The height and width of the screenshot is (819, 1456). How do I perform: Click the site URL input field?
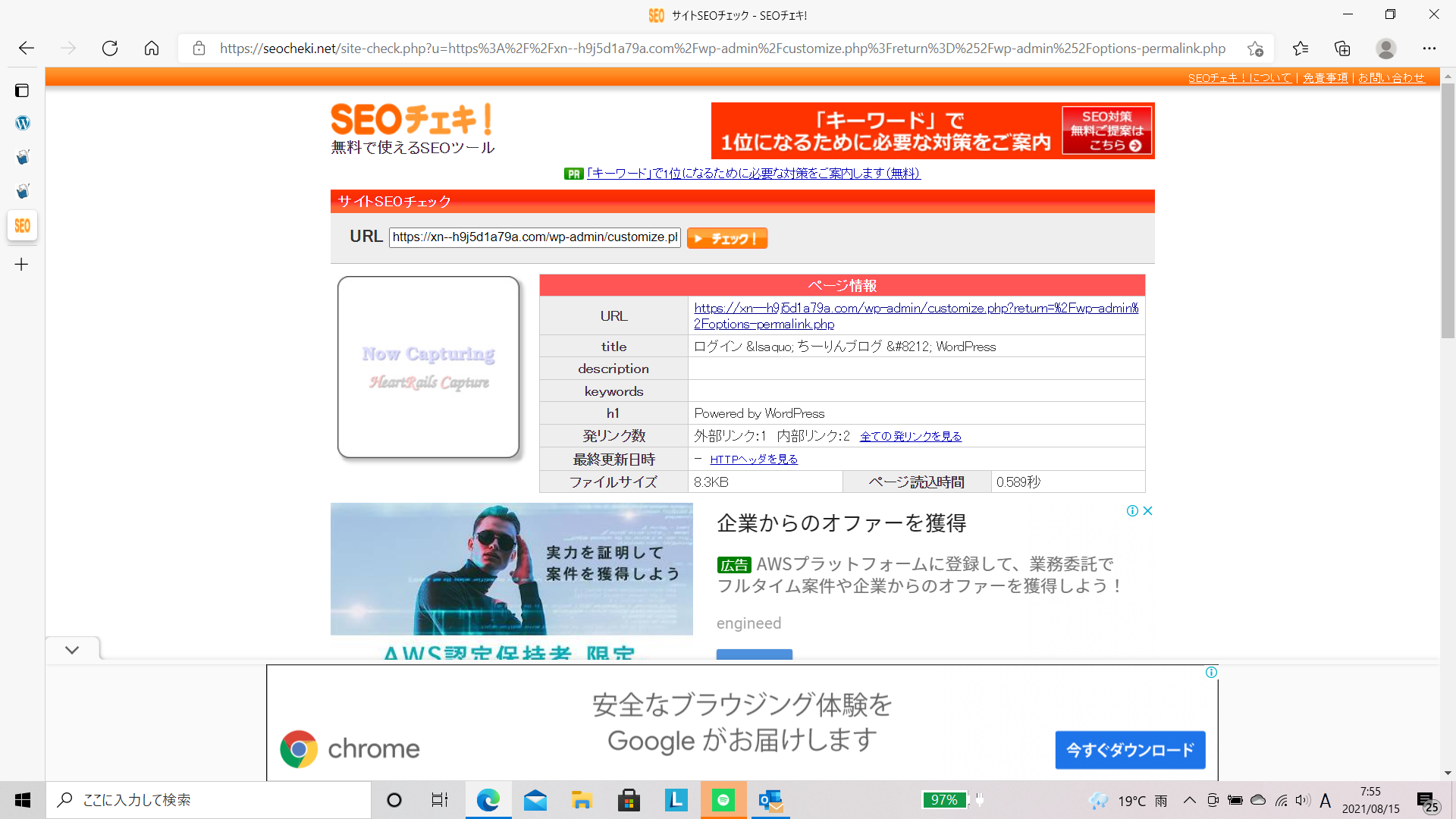pos(535,237)
